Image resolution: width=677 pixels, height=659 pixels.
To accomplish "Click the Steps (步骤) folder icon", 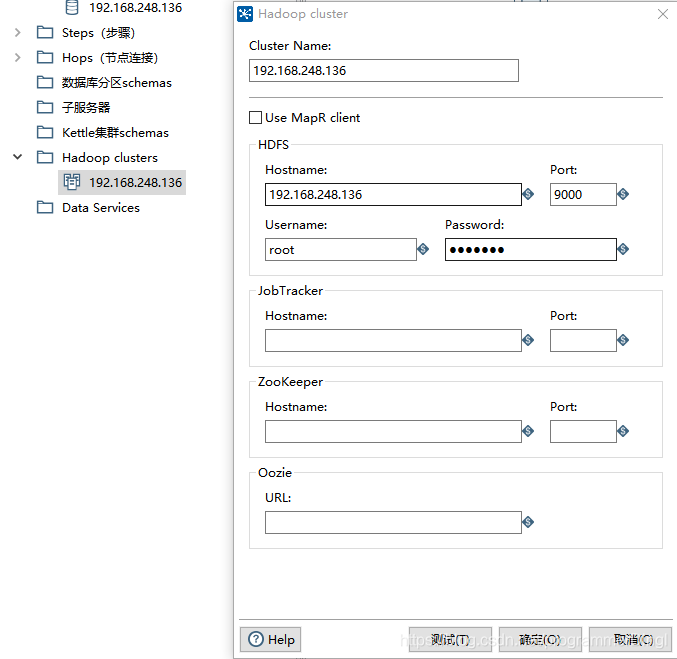I will (45, 32).
